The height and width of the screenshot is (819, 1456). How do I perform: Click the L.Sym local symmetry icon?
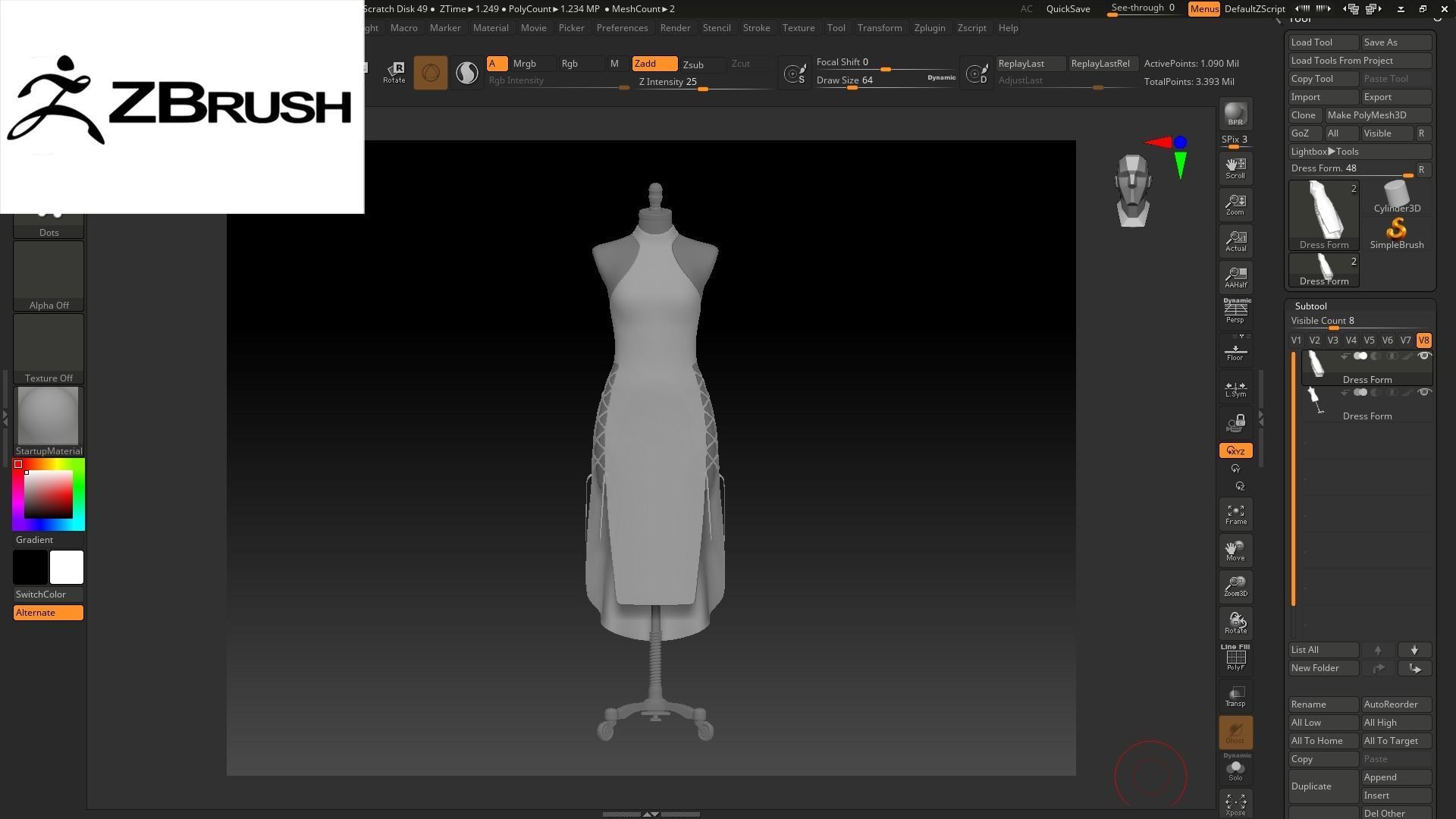1235,388
